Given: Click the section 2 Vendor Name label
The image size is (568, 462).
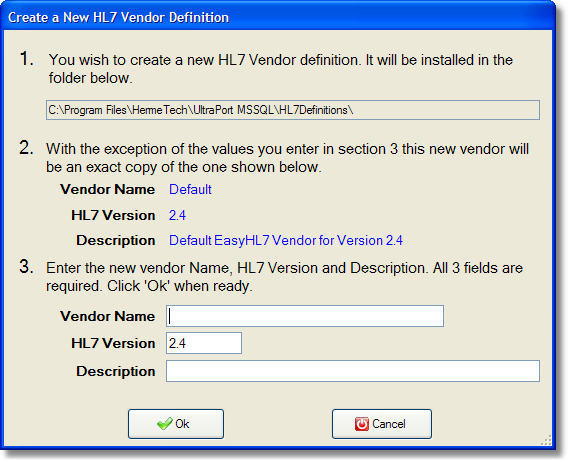Looking at the screenshot, I should coord(108,190).
